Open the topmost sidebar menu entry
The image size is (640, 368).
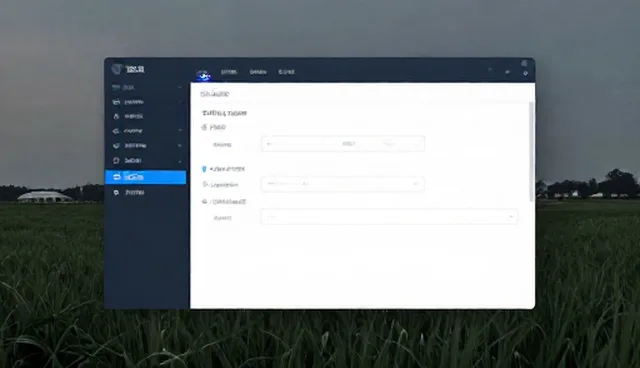[146, 87]
